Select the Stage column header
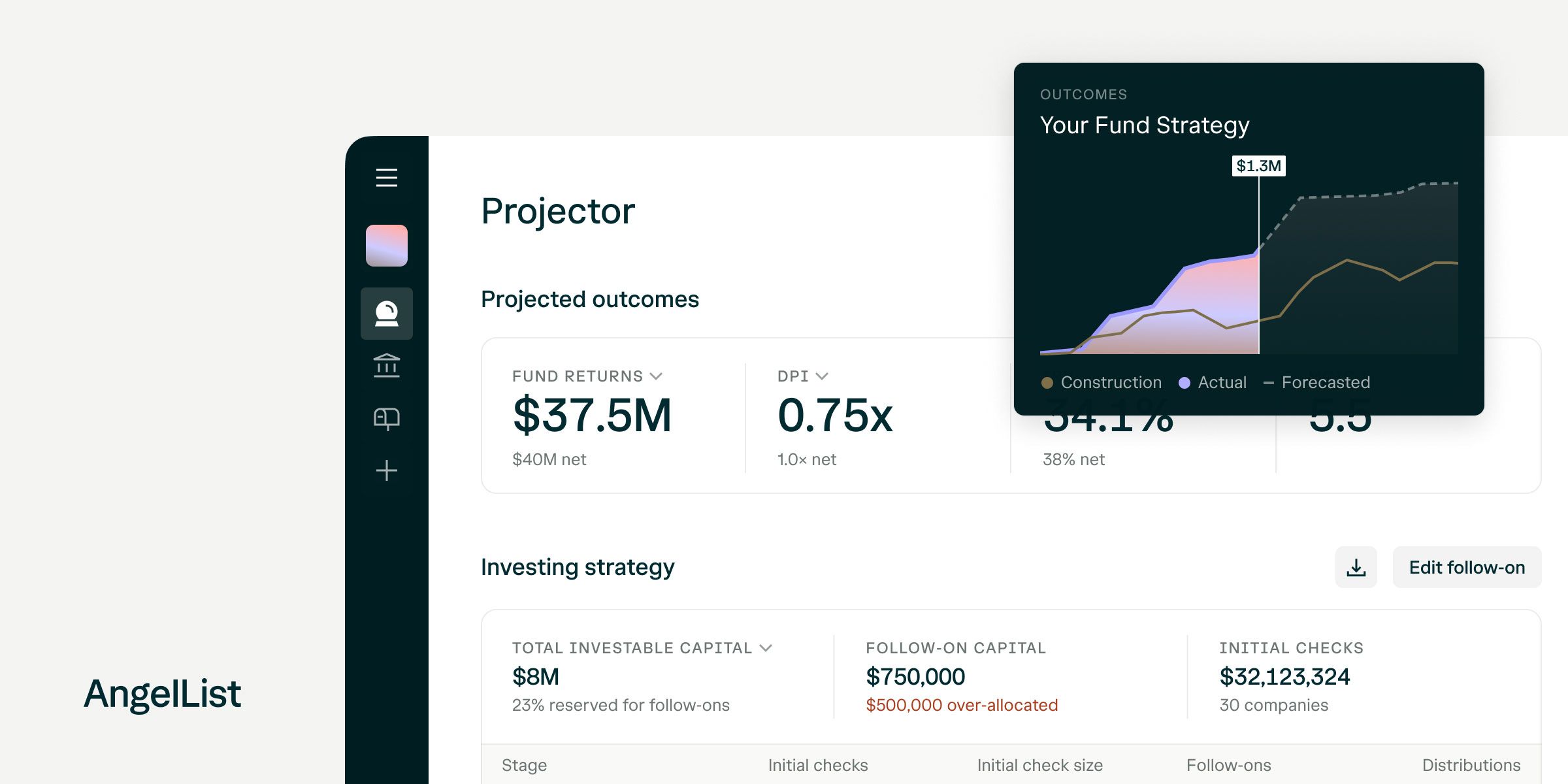Image resolution: width=1568 pixels, height=784 pixels. 524,764
